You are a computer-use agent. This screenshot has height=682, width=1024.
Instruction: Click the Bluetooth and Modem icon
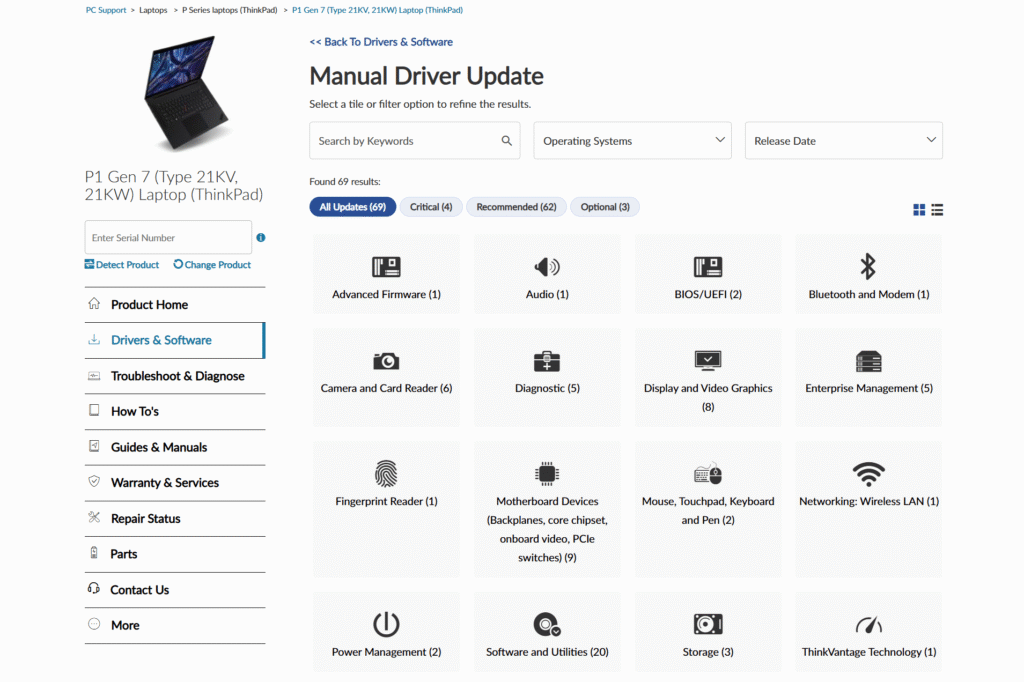point(868,267)
